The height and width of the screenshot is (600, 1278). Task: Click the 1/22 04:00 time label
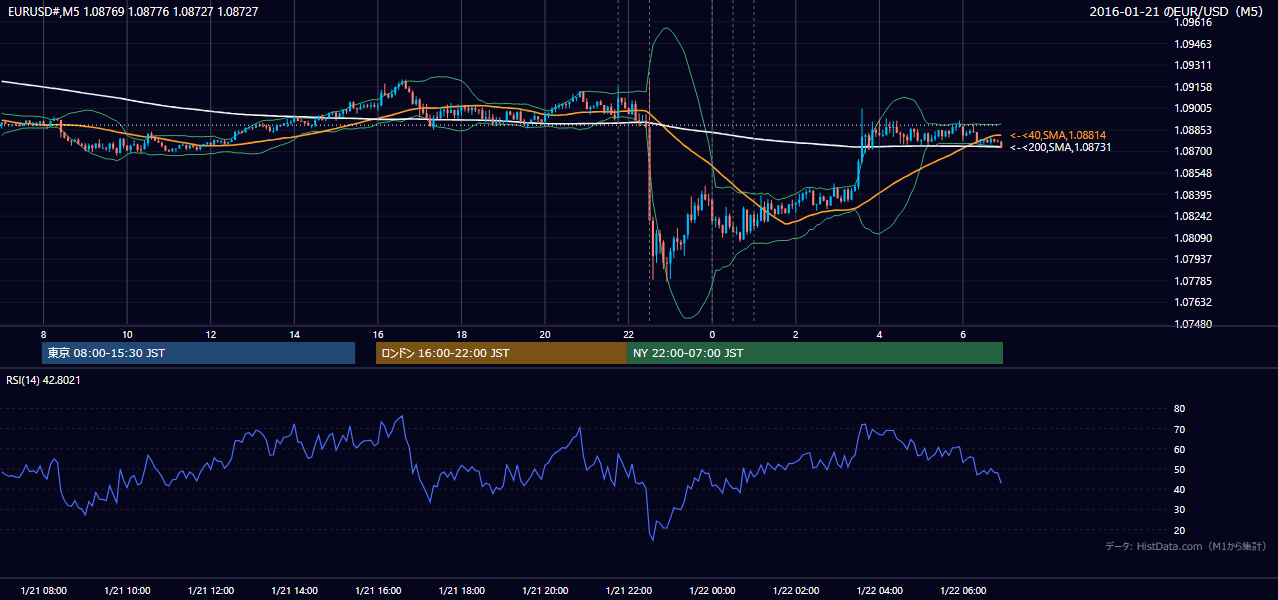(x=879, y=591)
